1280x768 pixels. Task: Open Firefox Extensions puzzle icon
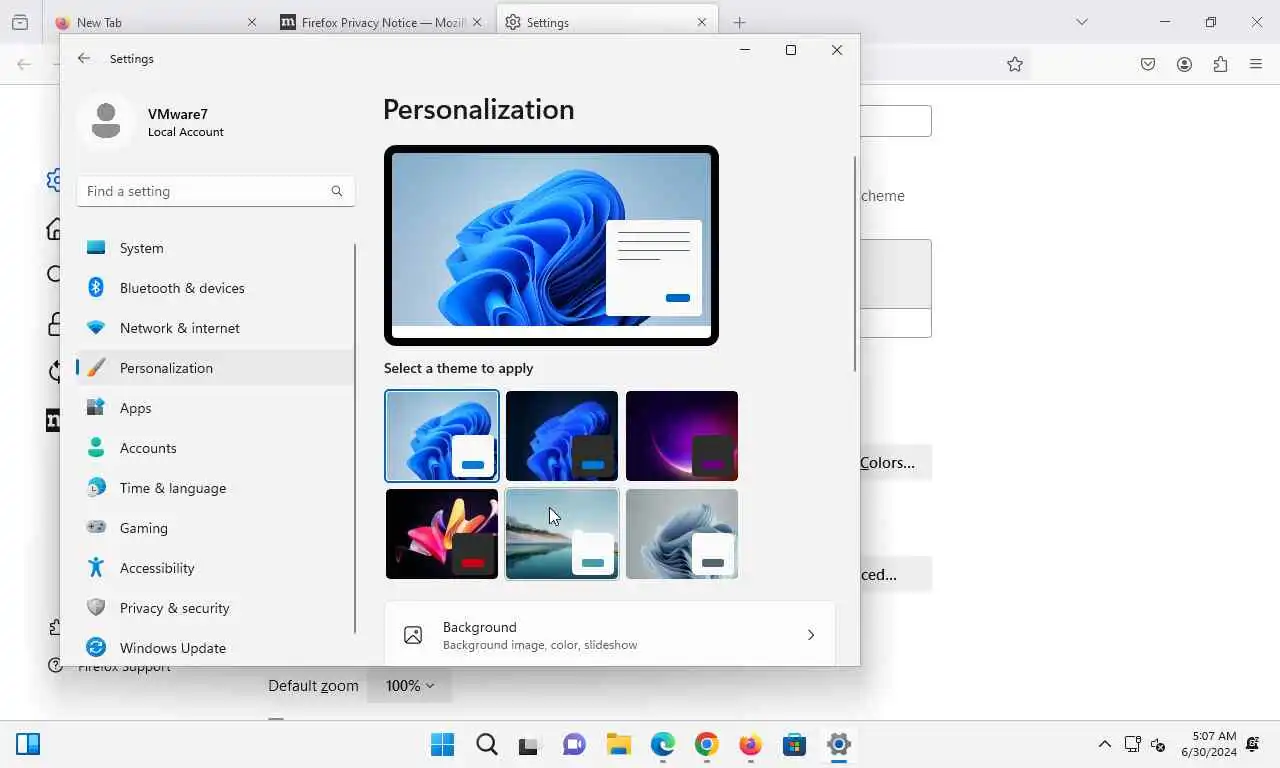pyautogui.click(x=1220, y=64)
